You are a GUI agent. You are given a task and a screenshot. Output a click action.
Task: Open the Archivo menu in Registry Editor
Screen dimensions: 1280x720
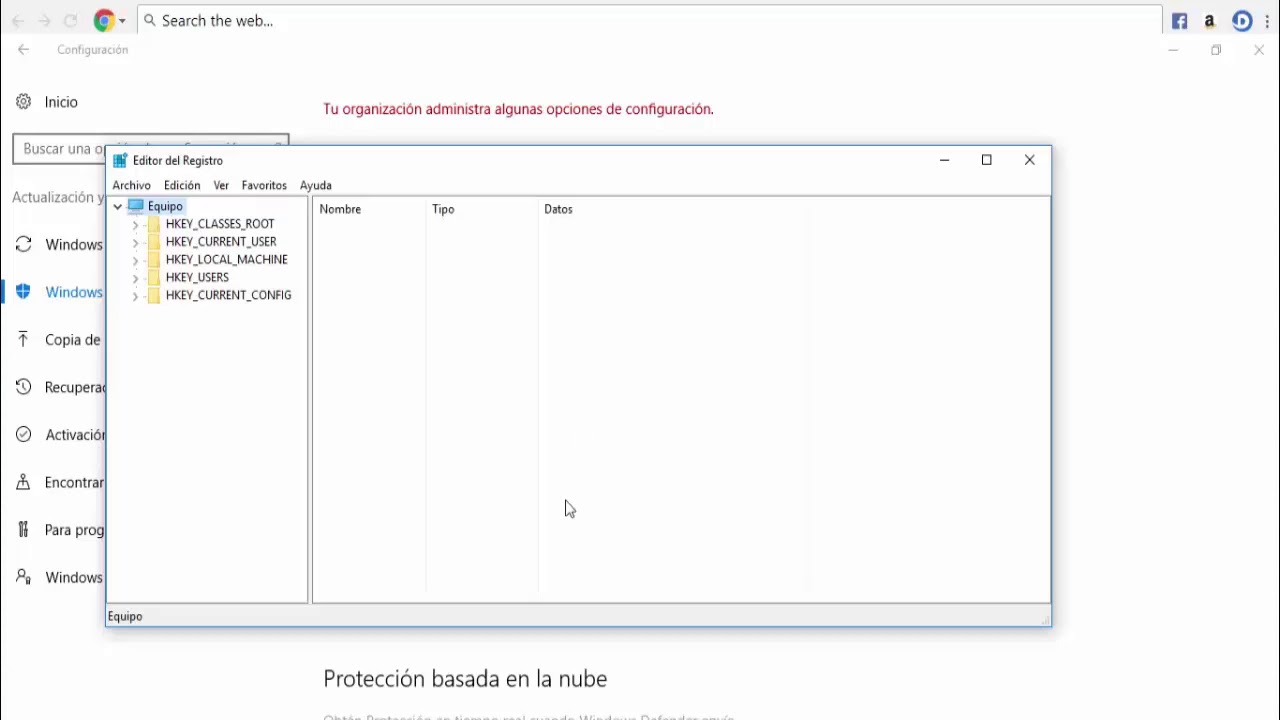coord(131,185)
